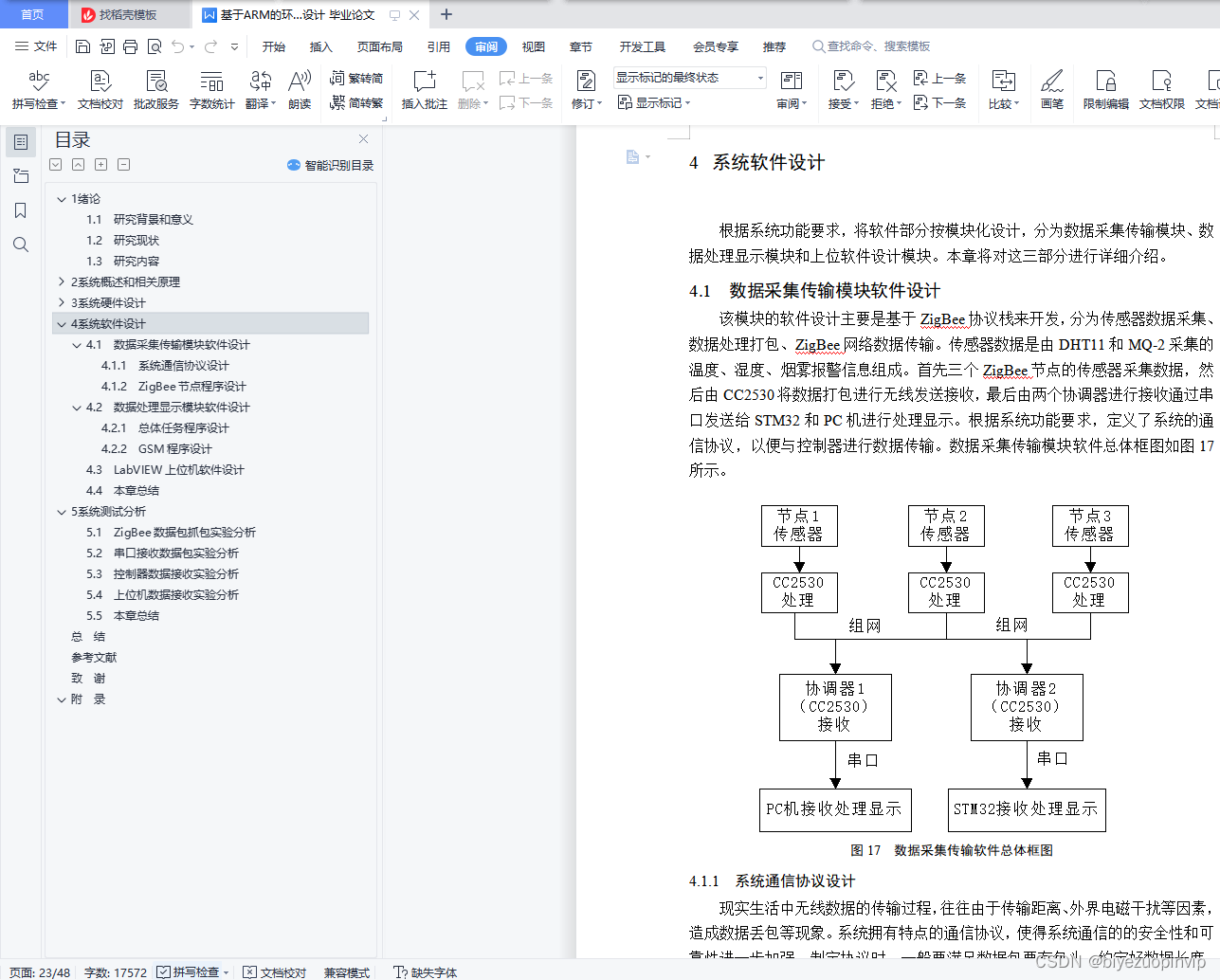Click the print icon in quick toolbar
This screenshot has width=1220, height=980.
tap(131, 46)
